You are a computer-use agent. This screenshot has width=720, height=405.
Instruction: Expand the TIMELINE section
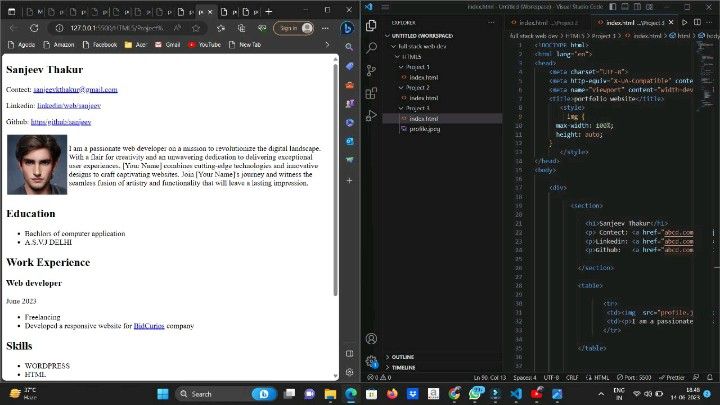point(443,367)
